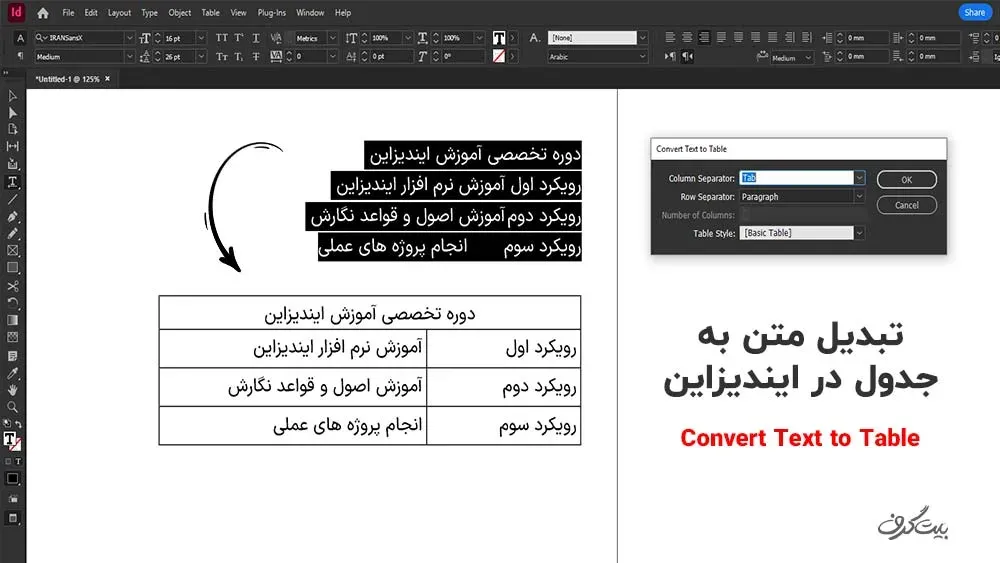Open the InDesign app icon

tap(15, 12)
